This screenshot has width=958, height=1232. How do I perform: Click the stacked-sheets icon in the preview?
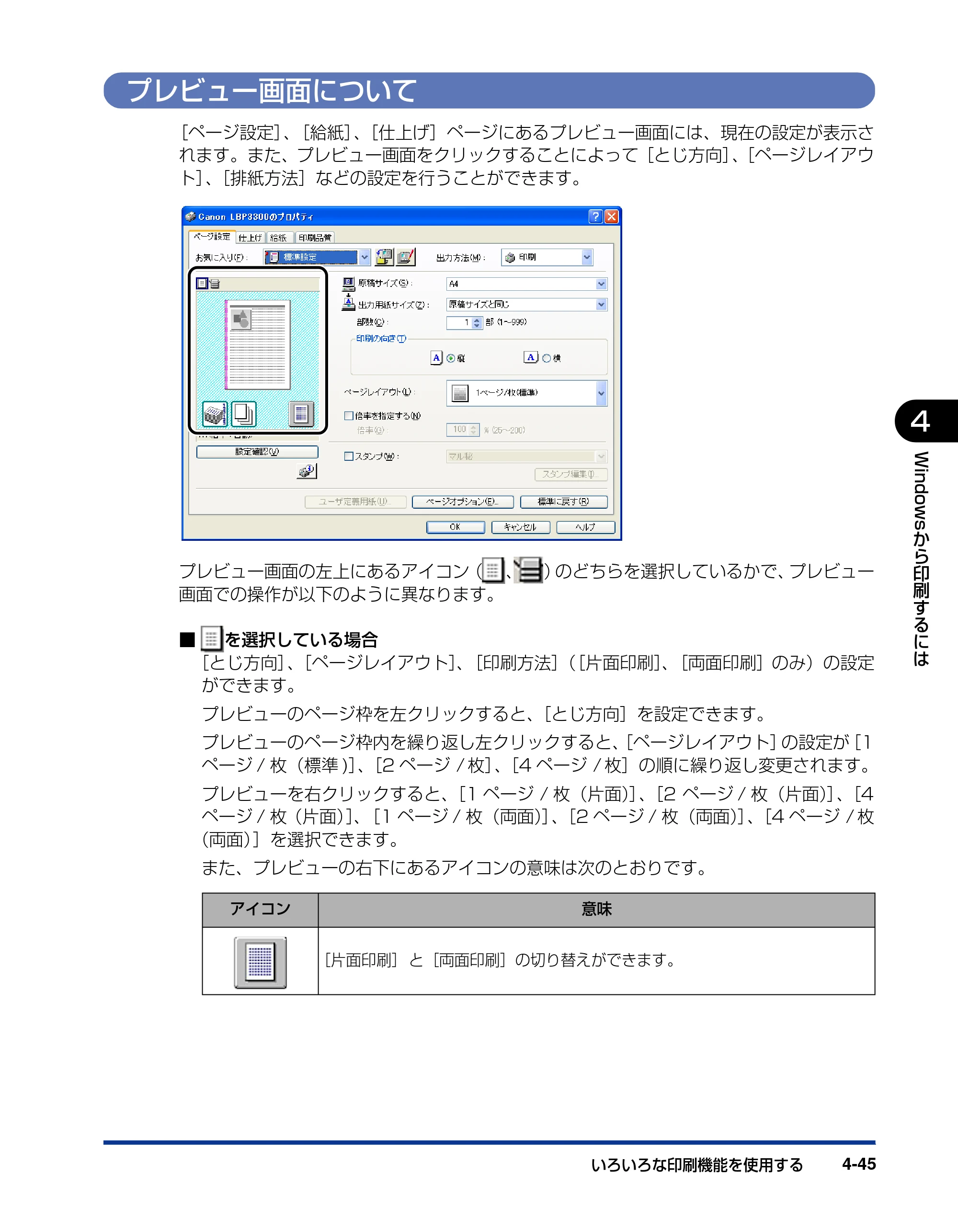(243, 414)
